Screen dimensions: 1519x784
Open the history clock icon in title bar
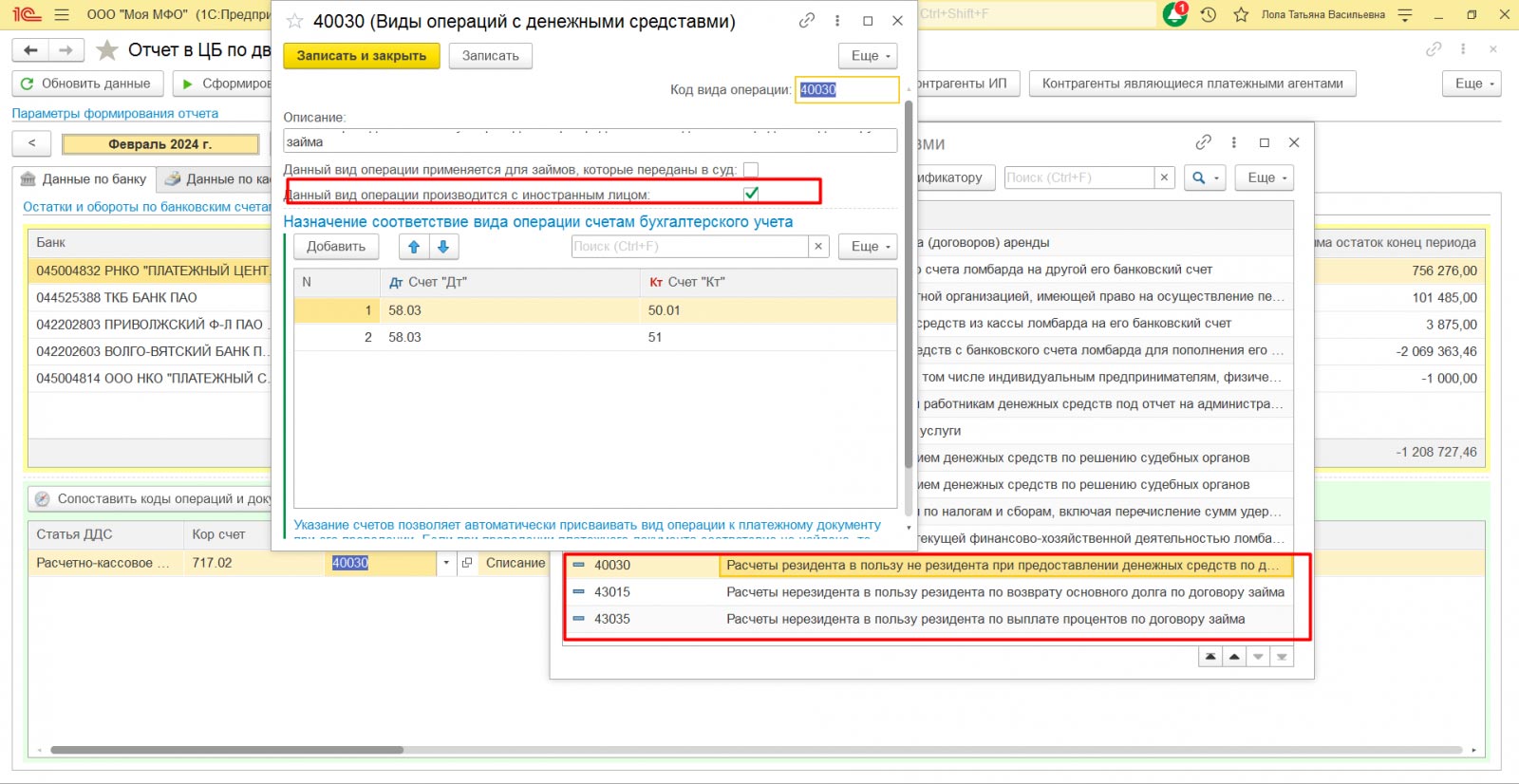(1209, 15)
